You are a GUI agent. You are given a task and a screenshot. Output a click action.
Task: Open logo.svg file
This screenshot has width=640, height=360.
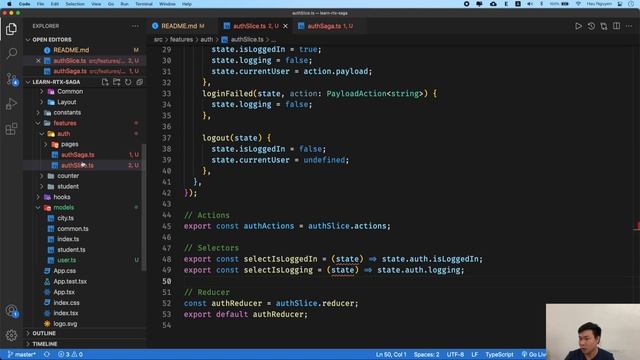[65, 324]
